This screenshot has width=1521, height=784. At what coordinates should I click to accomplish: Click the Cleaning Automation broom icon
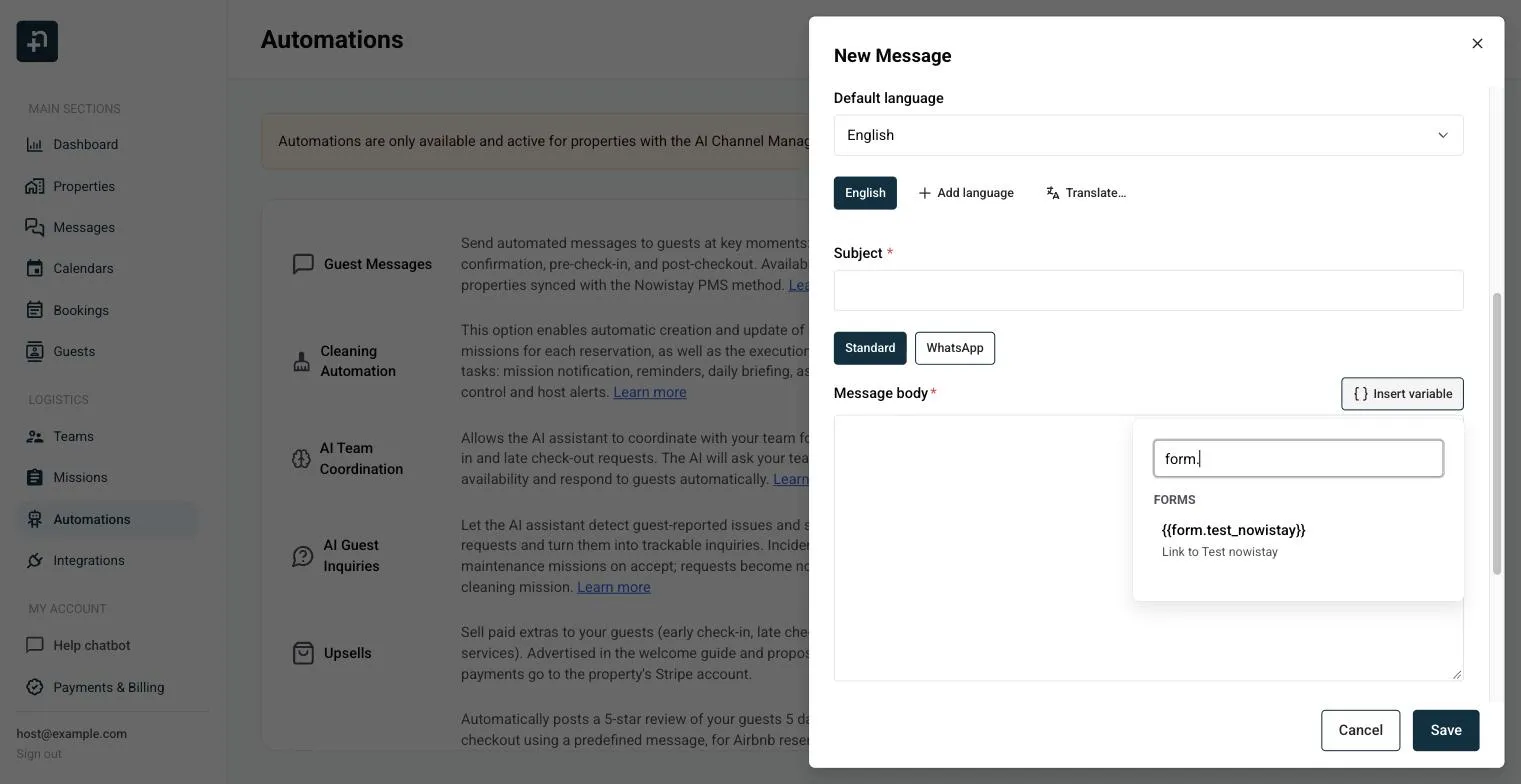tap(301, 362)
